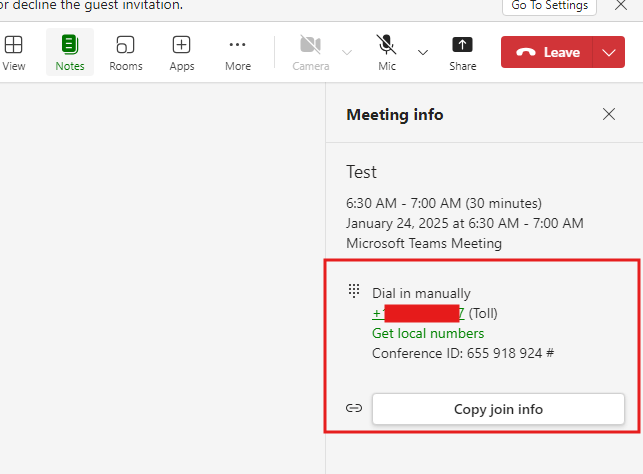Expand the mic options chevron

pyautogui.click(x=423, y=52)
